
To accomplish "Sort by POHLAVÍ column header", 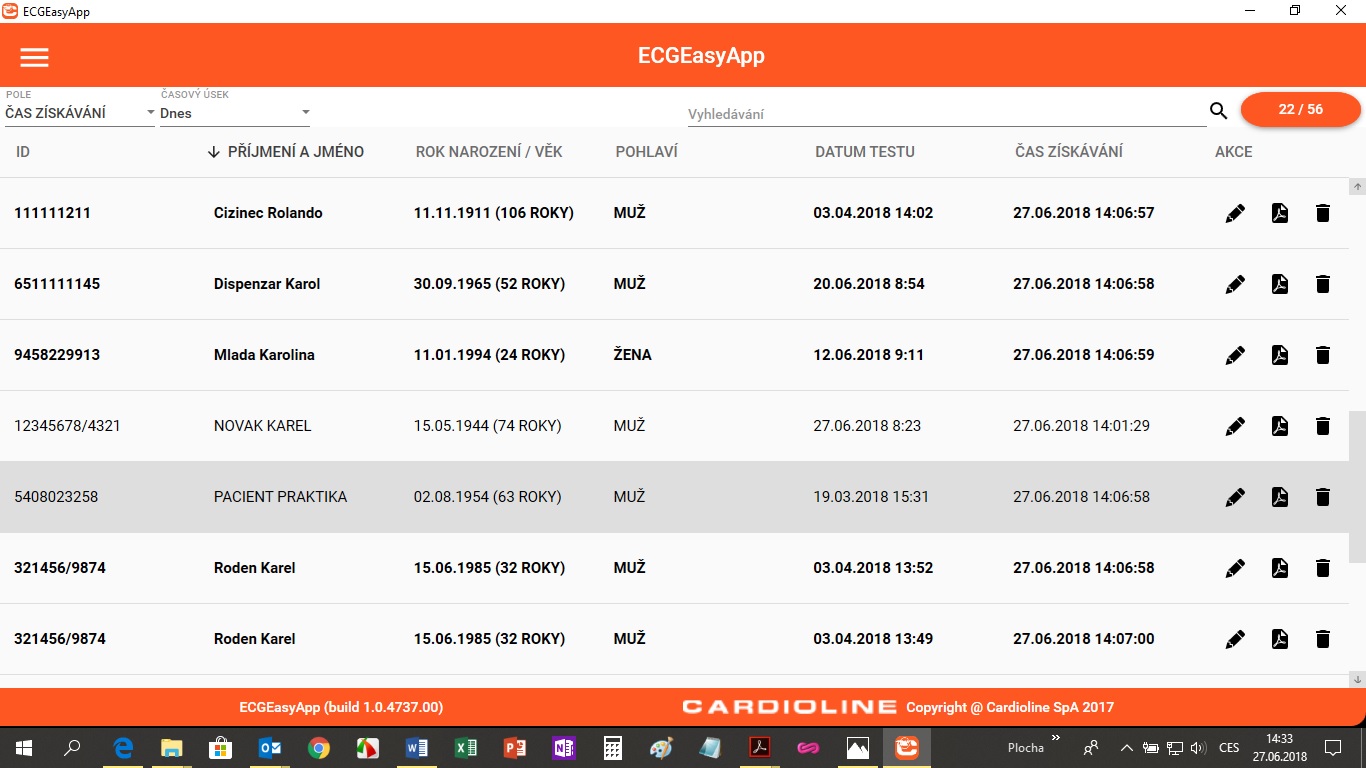I will pos(647,152).
